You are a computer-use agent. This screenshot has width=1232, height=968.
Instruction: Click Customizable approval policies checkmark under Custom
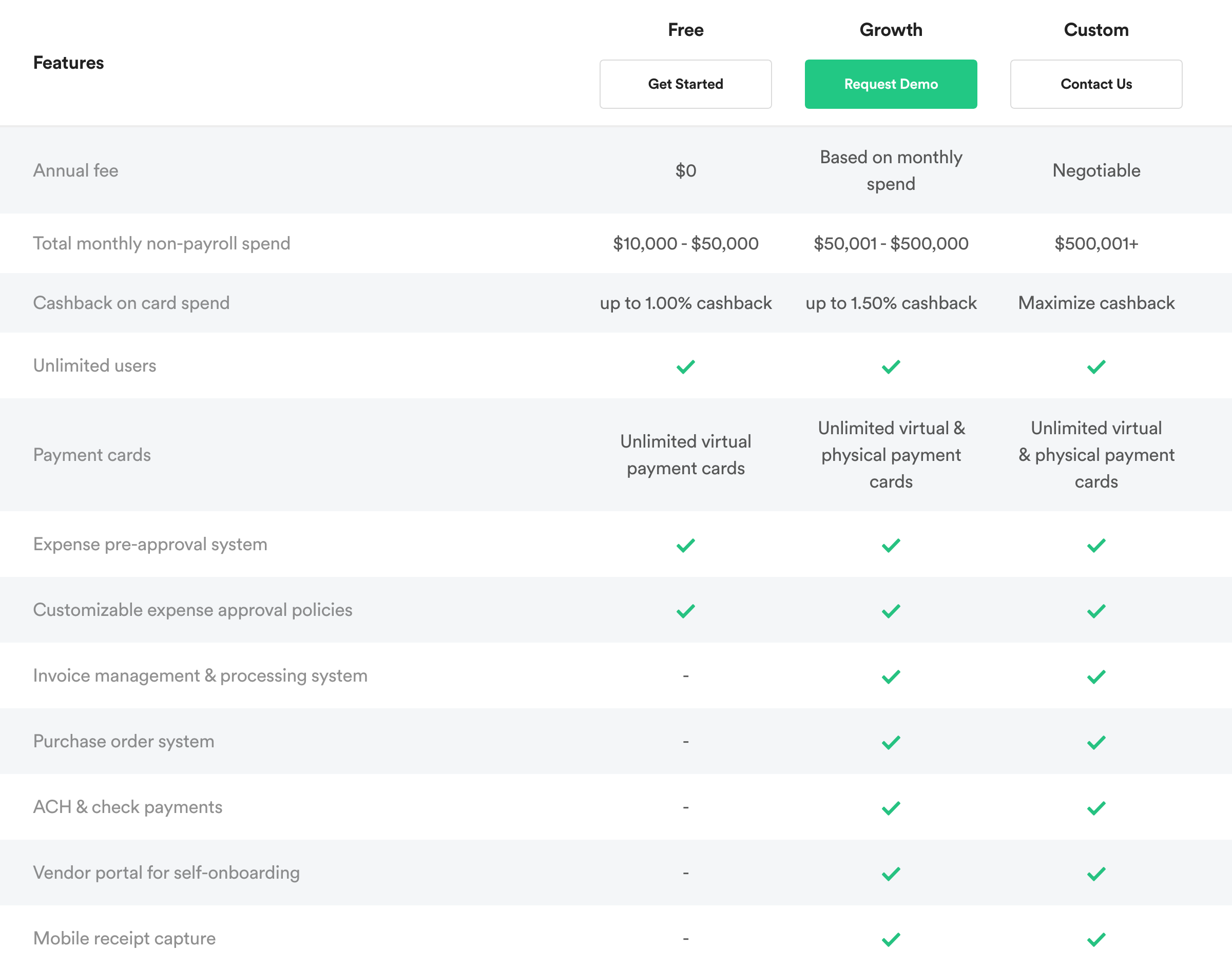click(x=1095, y=611)
